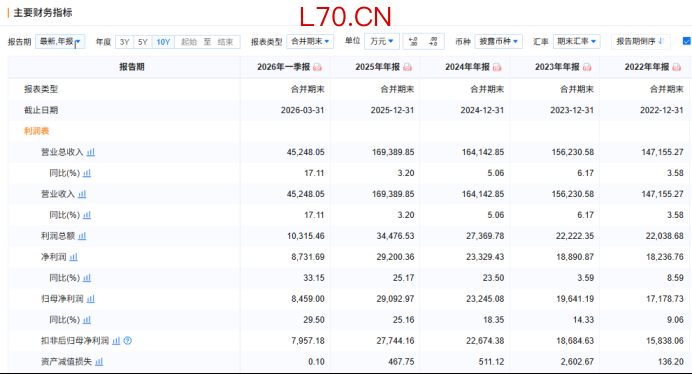Viewport: 692px width, 374px height.
Task: Show chart for 利润总额
Action: tap(82, 236)
